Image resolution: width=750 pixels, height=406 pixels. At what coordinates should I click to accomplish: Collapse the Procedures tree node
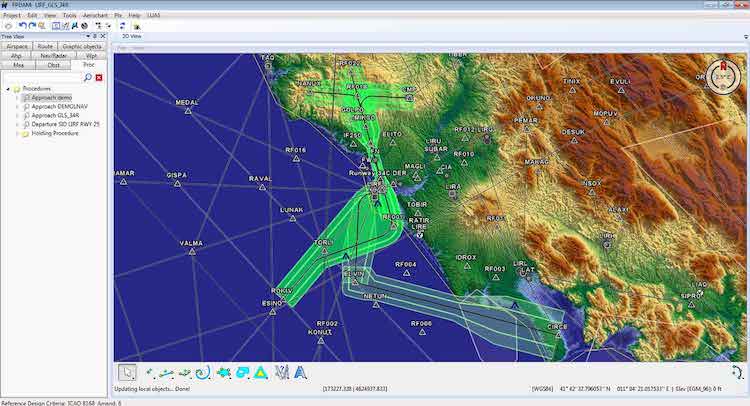click(x=8, y=89)
